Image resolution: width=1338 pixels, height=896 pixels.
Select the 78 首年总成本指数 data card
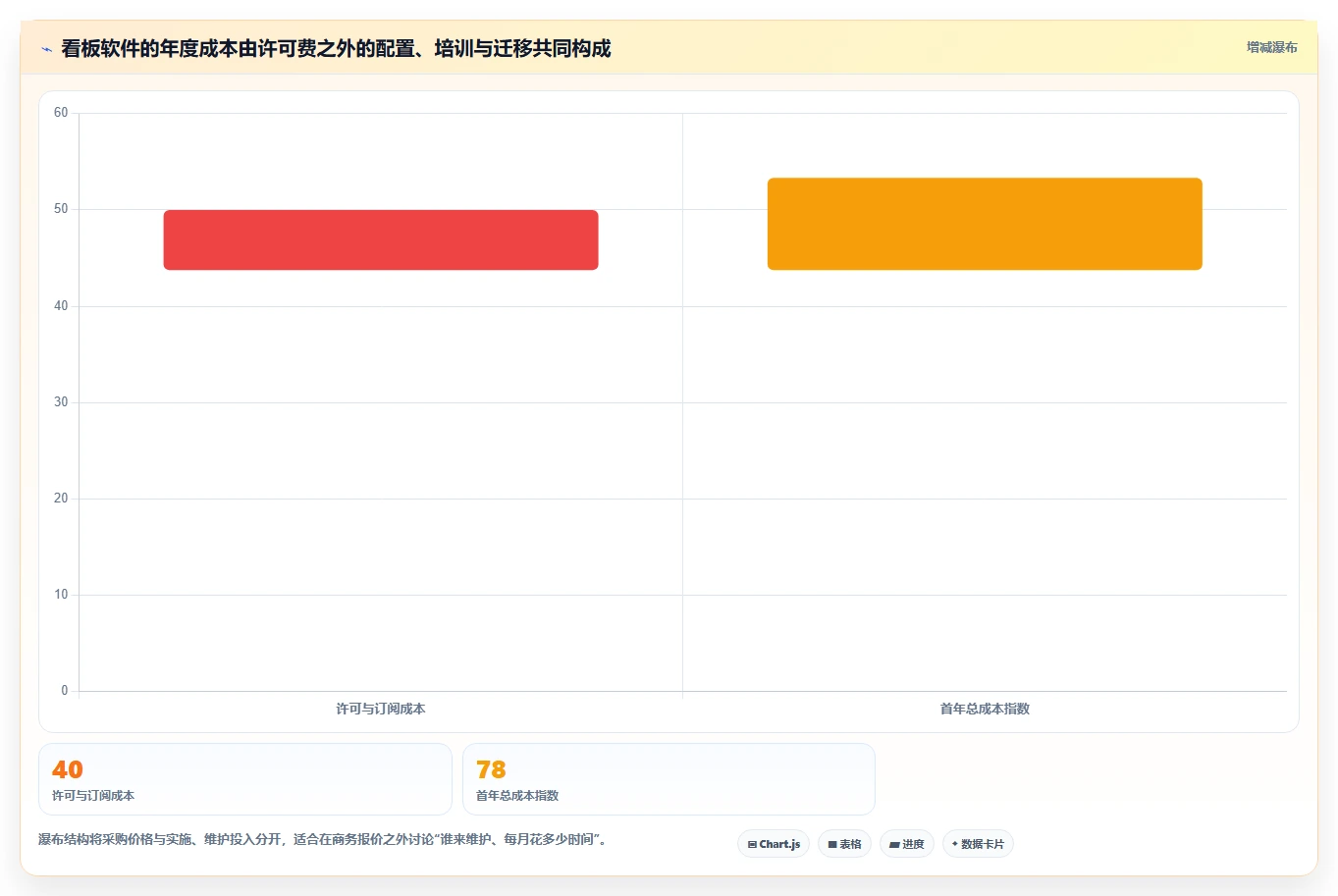click(x=669, y=779)
